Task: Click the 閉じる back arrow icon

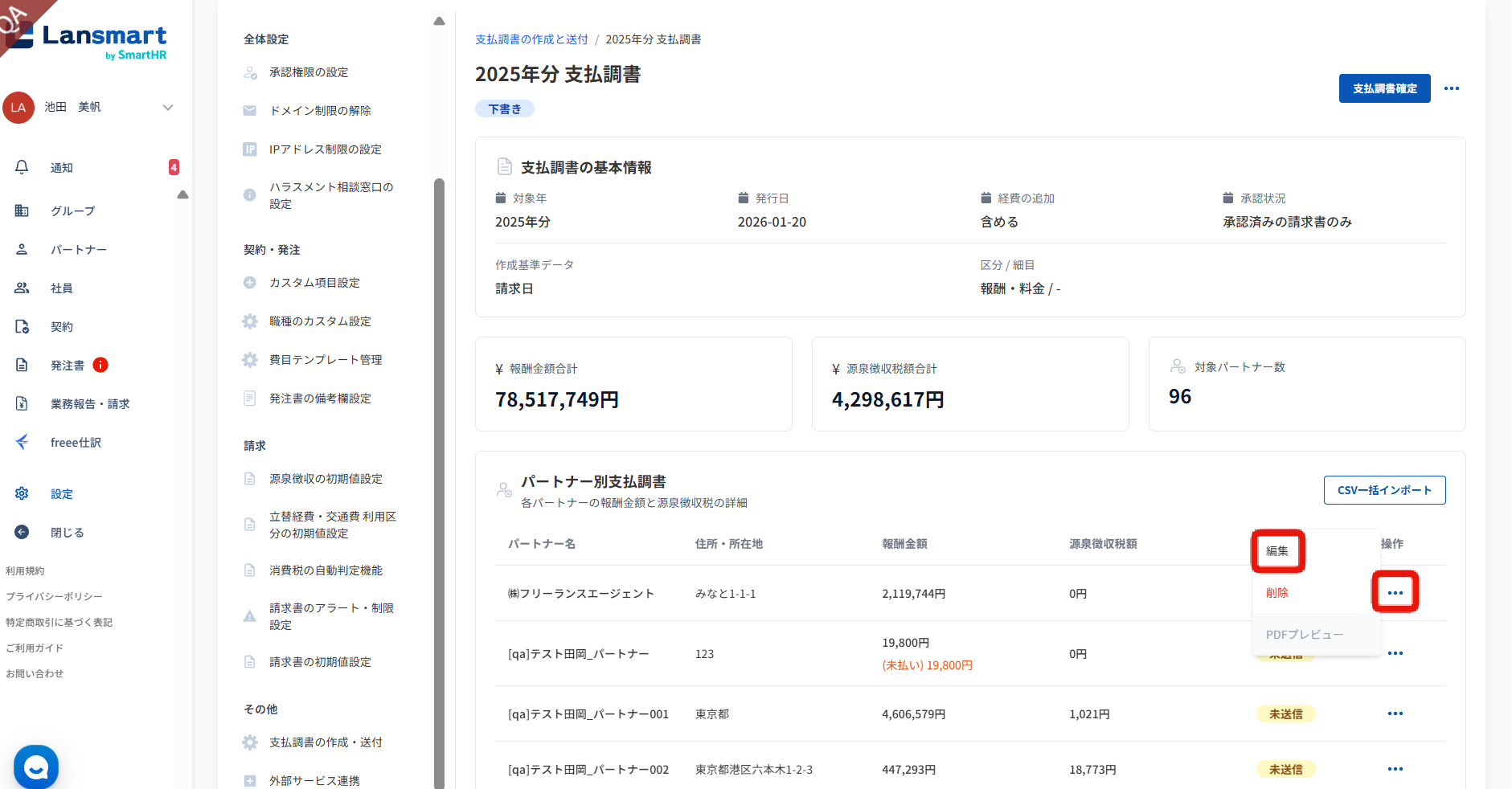Action: coord(22,532)
